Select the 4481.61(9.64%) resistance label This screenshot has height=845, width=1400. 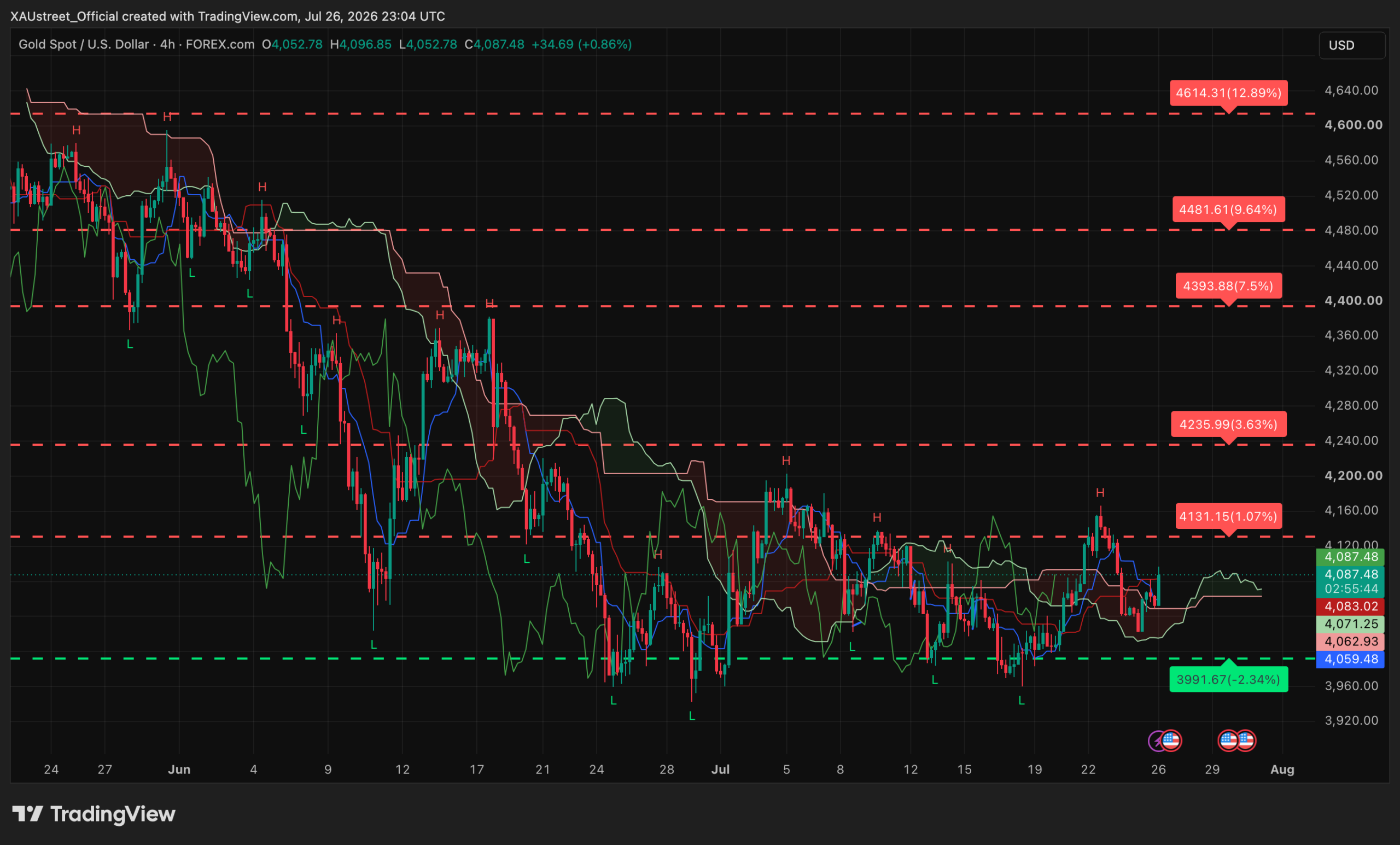click(1228, 209)
